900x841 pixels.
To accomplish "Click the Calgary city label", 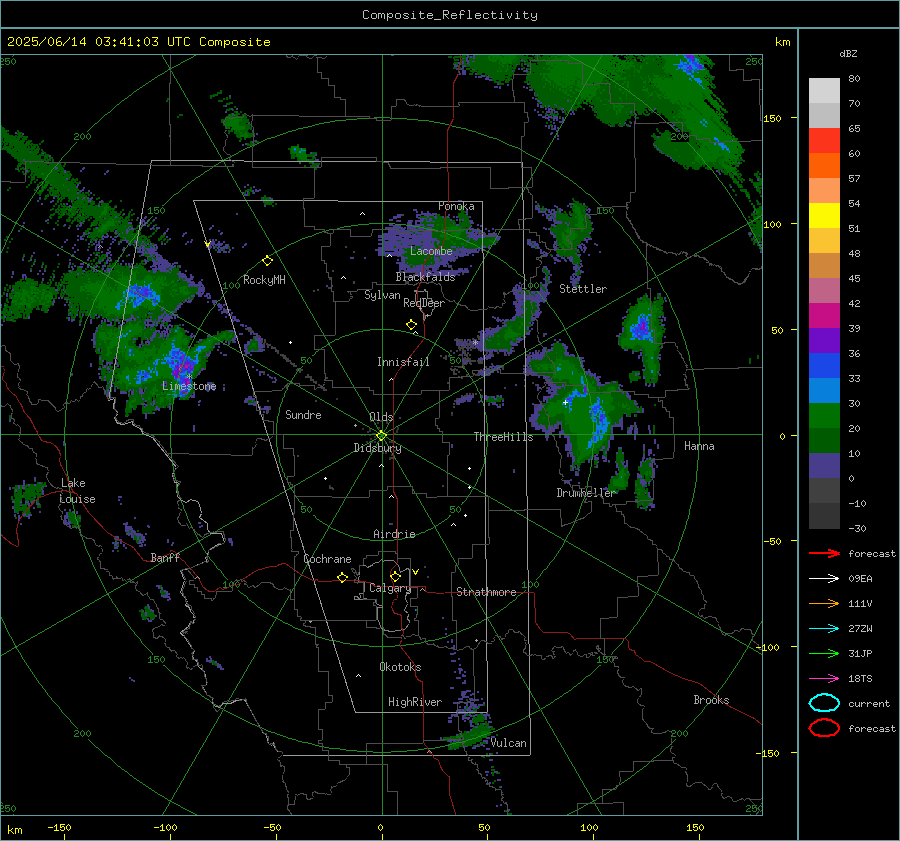I will (390, 588).
